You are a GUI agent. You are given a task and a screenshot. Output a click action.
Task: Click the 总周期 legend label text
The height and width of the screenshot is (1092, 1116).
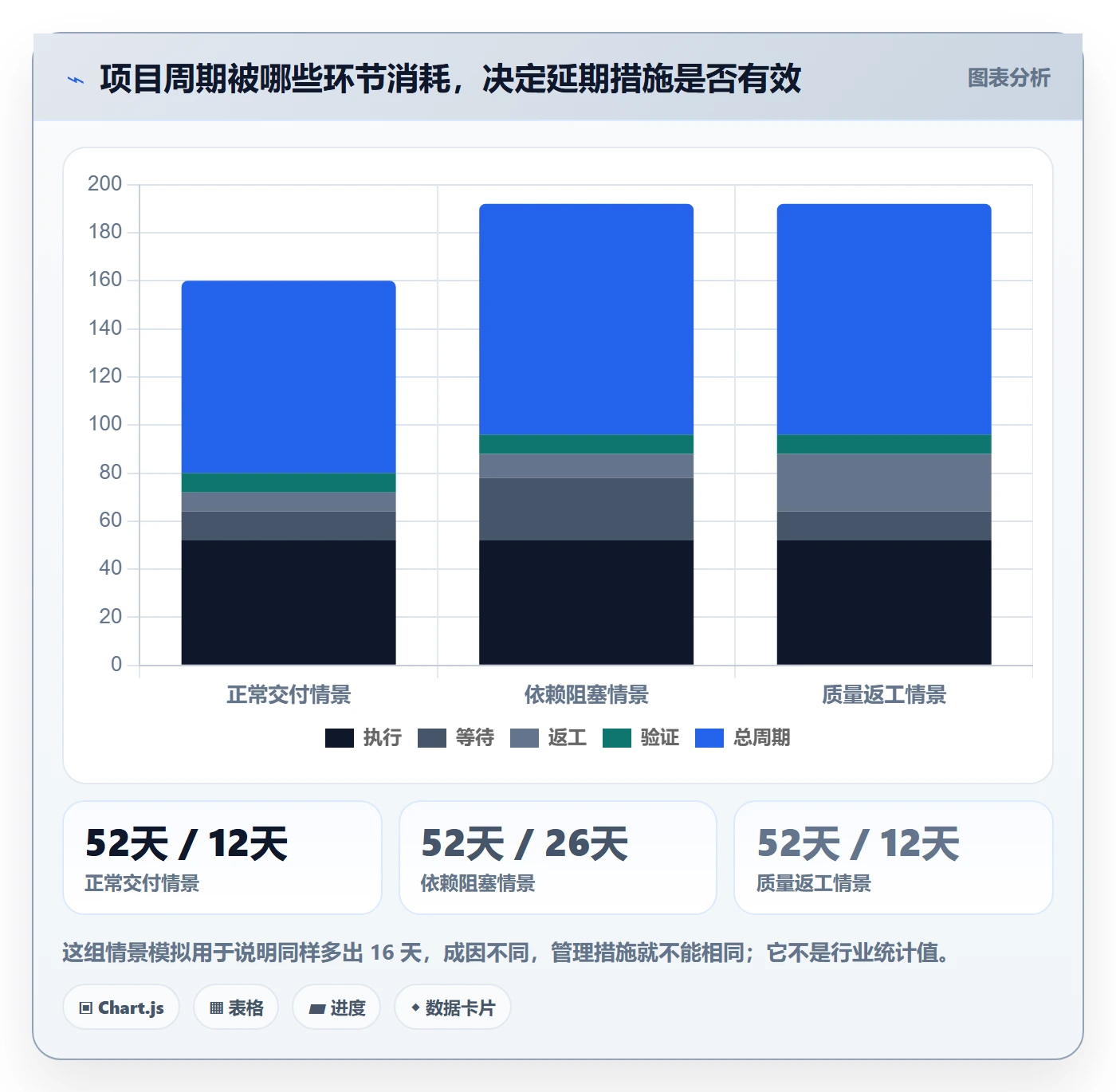762,738
